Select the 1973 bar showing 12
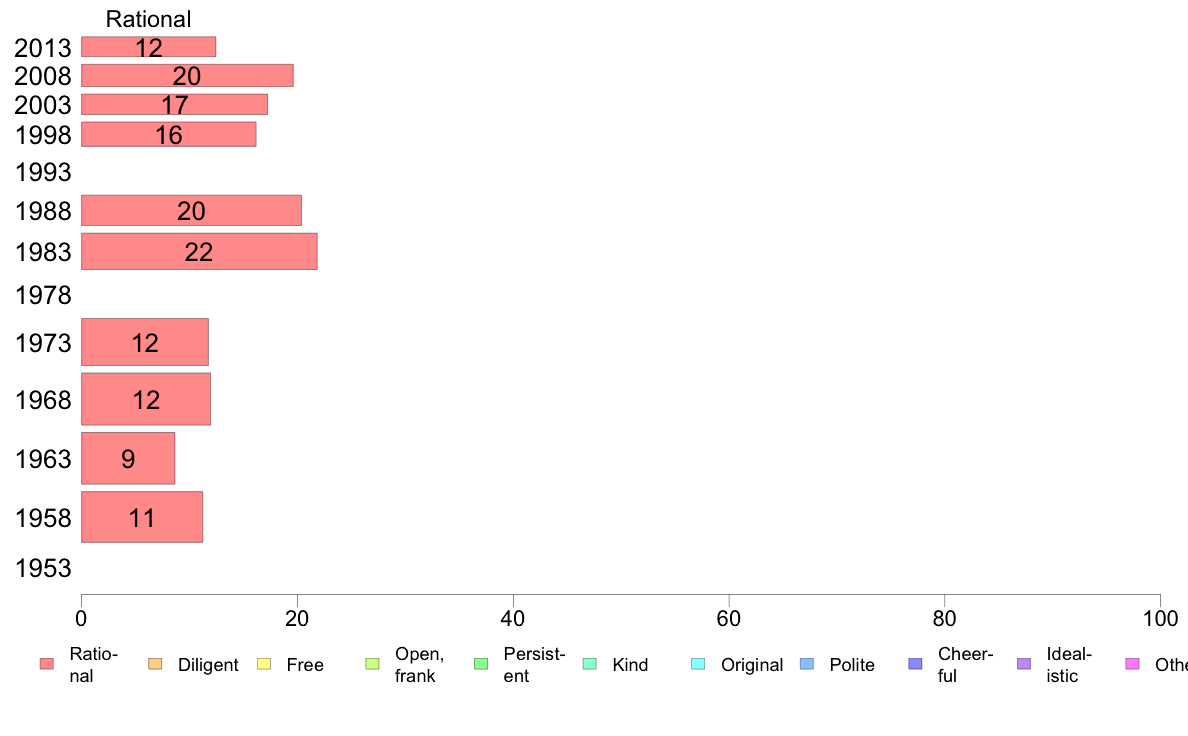Viewport: 1188px width, 736px height. pos(145,343)
